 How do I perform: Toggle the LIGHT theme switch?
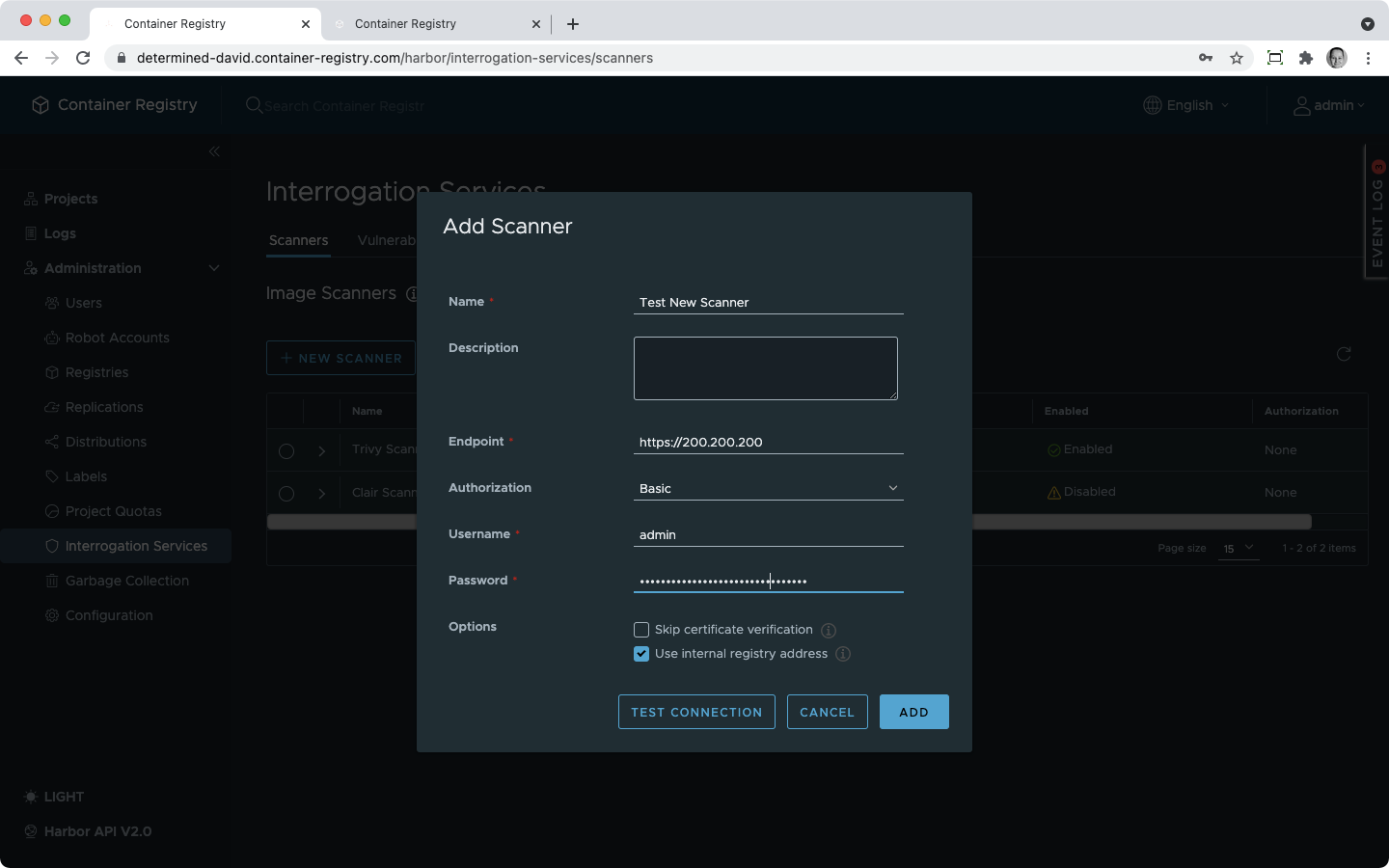[54, 797]
